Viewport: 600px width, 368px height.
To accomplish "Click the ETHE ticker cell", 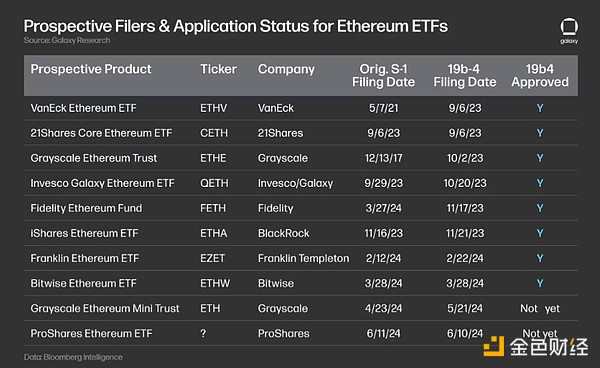I will tap(213, 158).
